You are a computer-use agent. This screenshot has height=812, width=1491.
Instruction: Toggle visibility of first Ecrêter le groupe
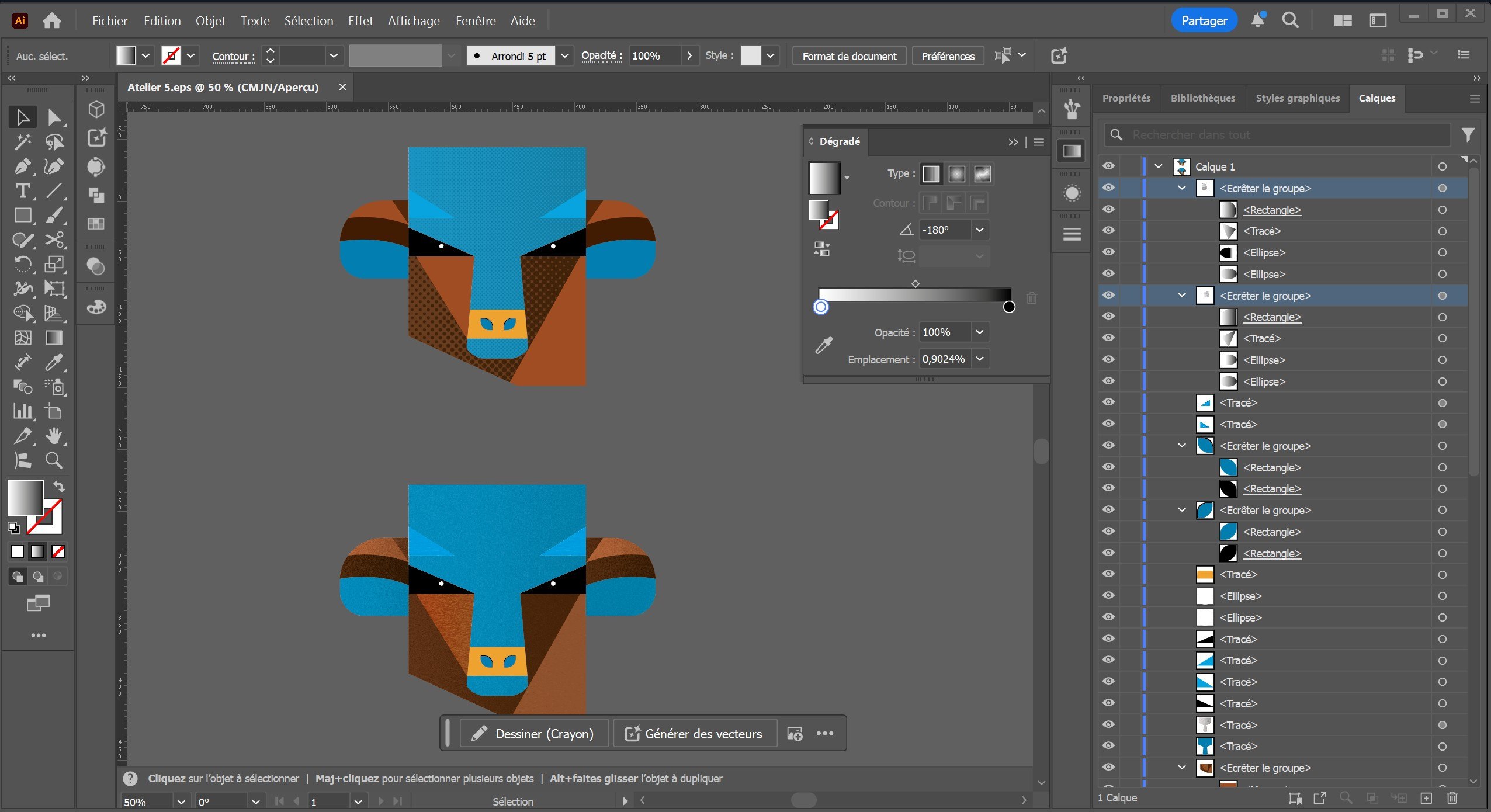tap(1108, 188)
